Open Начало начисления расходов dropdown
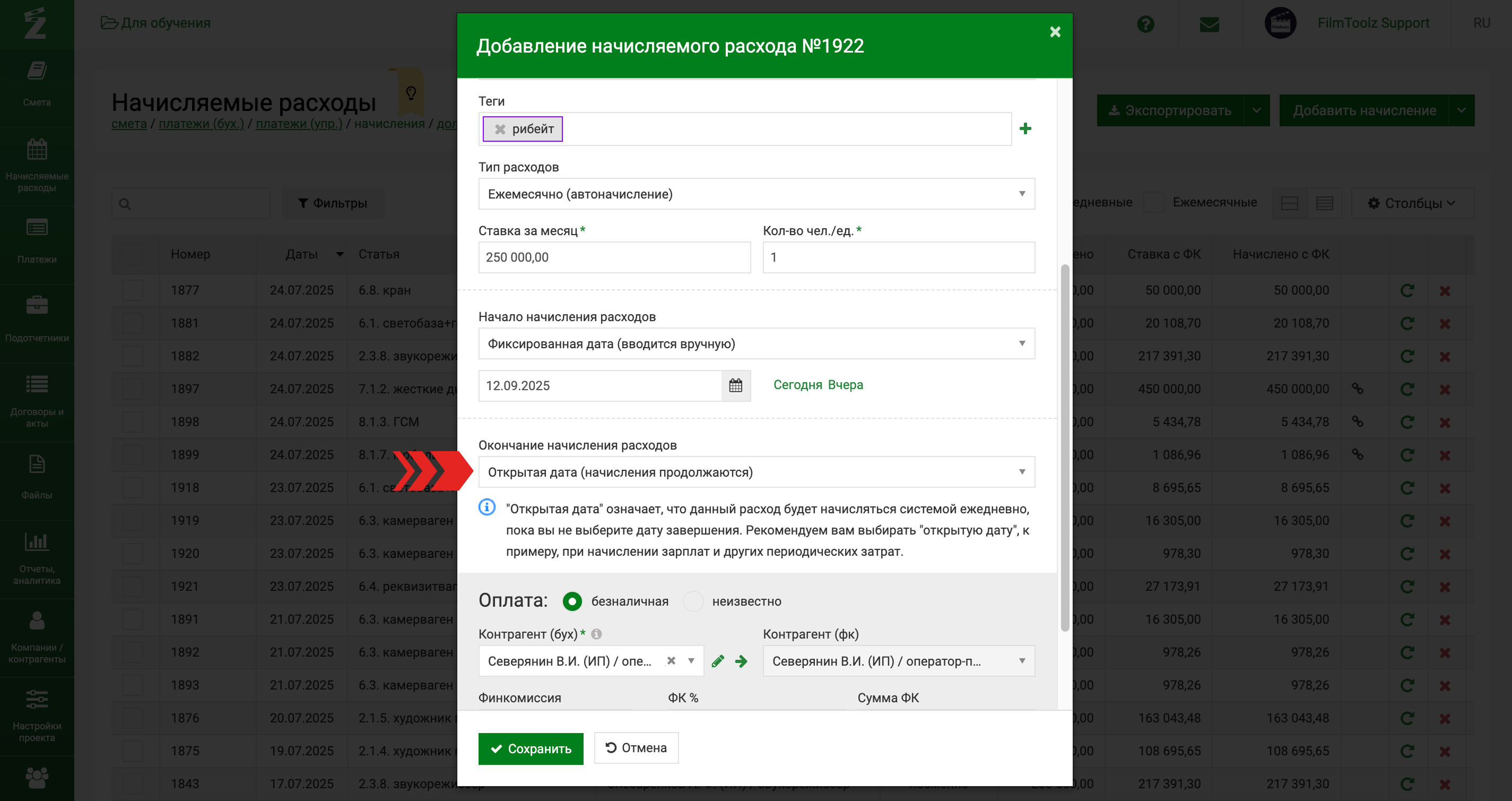 coord(756,343)
